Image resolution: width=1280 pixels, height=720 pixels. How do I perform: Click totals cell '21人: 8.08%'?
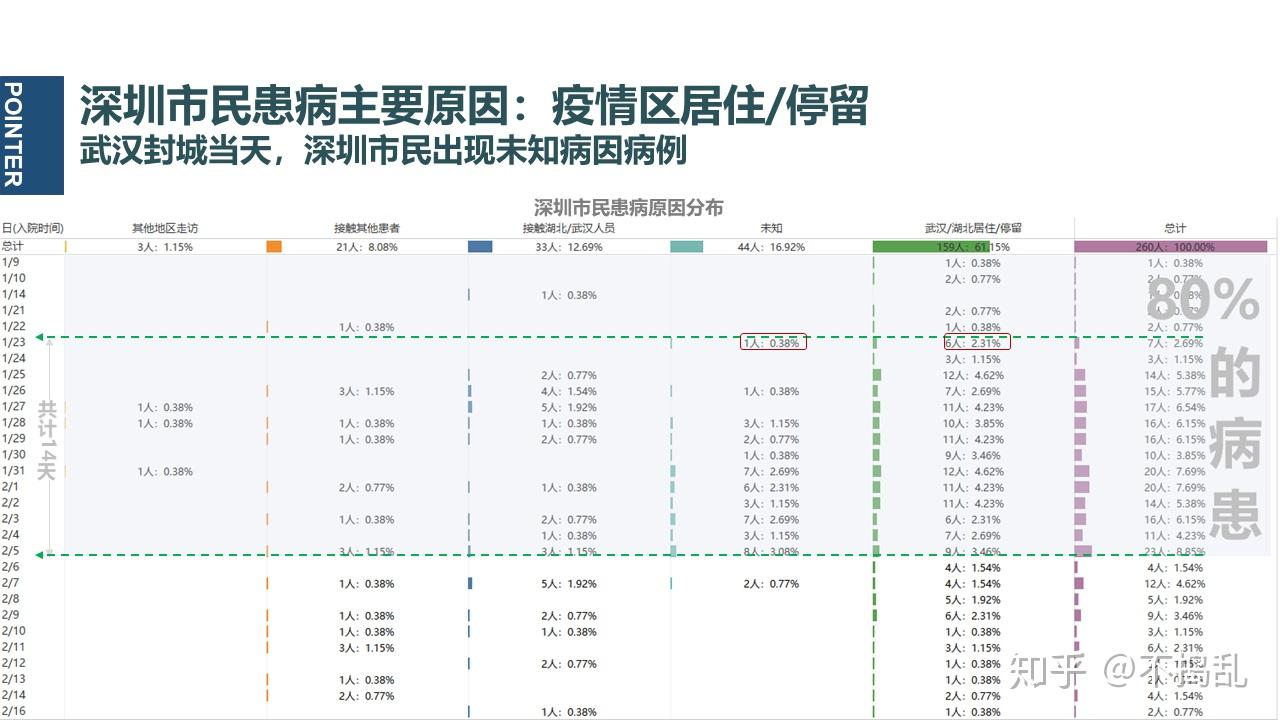pyautogui.click(x=367, y=247)
